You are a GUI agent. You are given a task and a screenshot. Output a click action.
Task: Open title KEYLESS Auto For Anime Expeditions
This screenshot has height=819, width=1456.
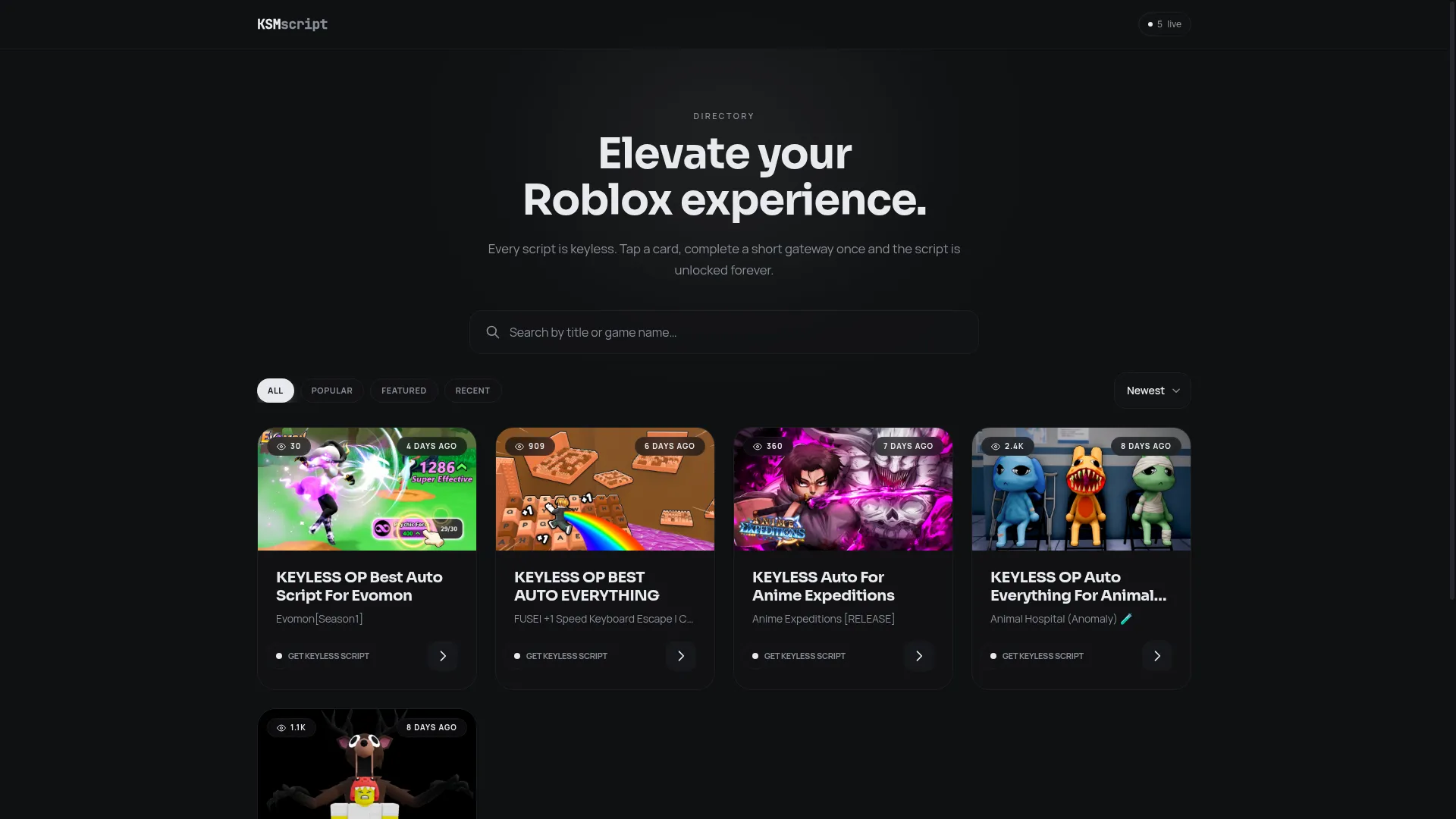tap(824, 586)
